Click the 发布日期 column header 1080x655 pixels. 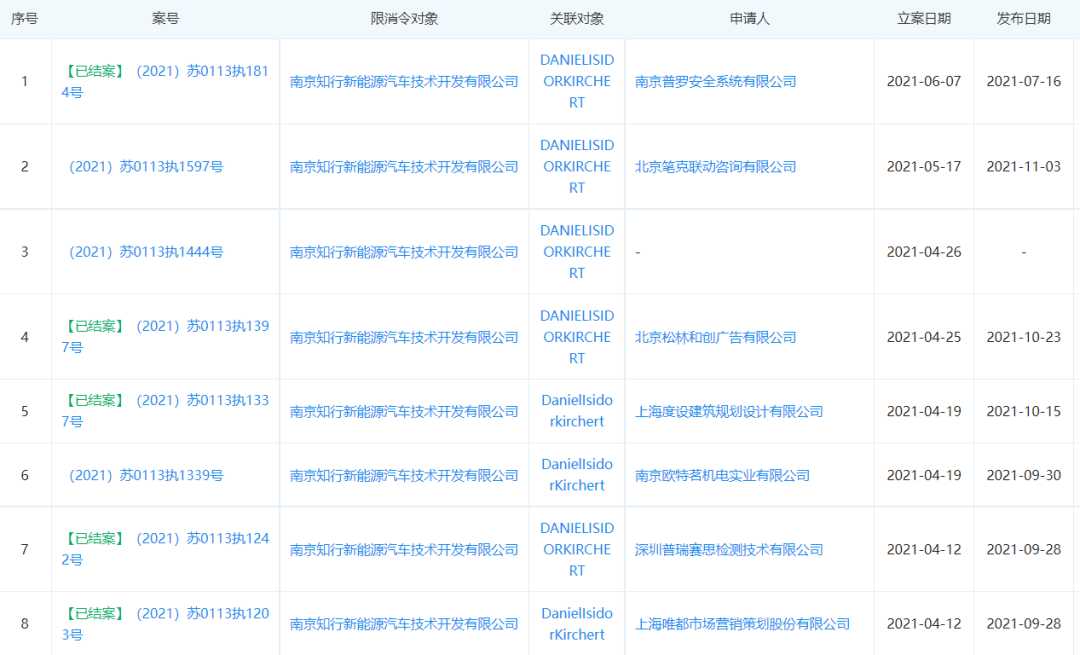pos(1024,19)
